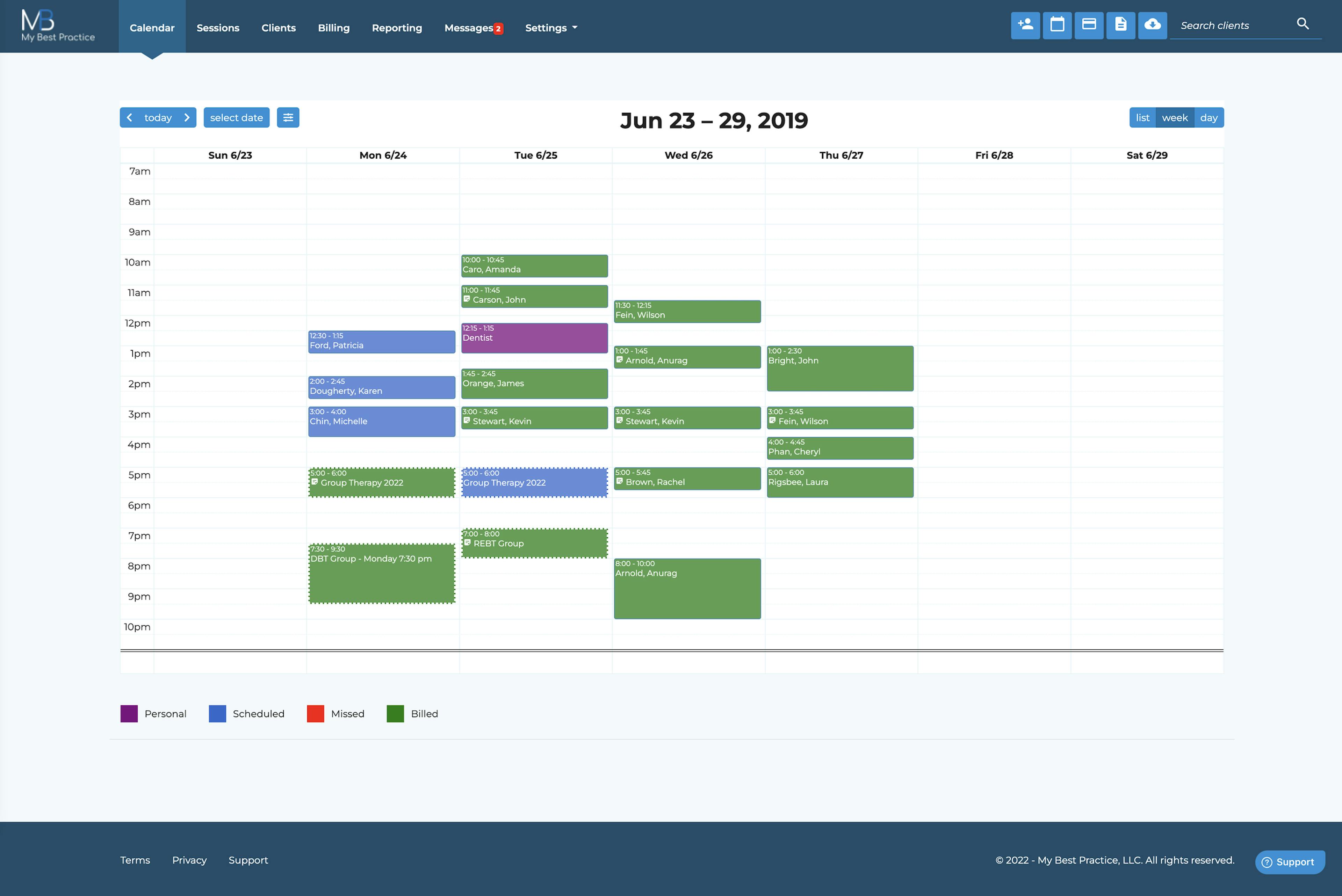Screen dimensions: 1342x896
Task: Switch to list view
Action: 1142,118
